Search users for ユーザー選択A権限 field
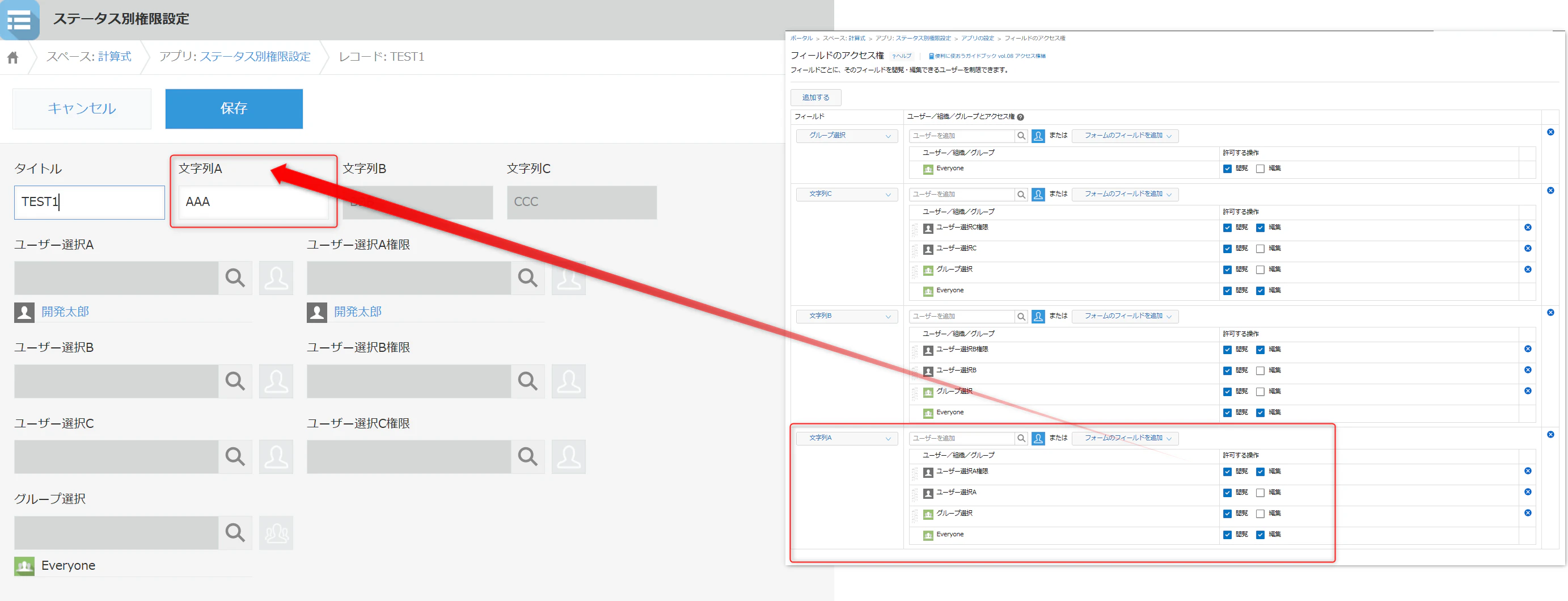The width and height of the screenshot is (1568, 601). click(528, 278)
